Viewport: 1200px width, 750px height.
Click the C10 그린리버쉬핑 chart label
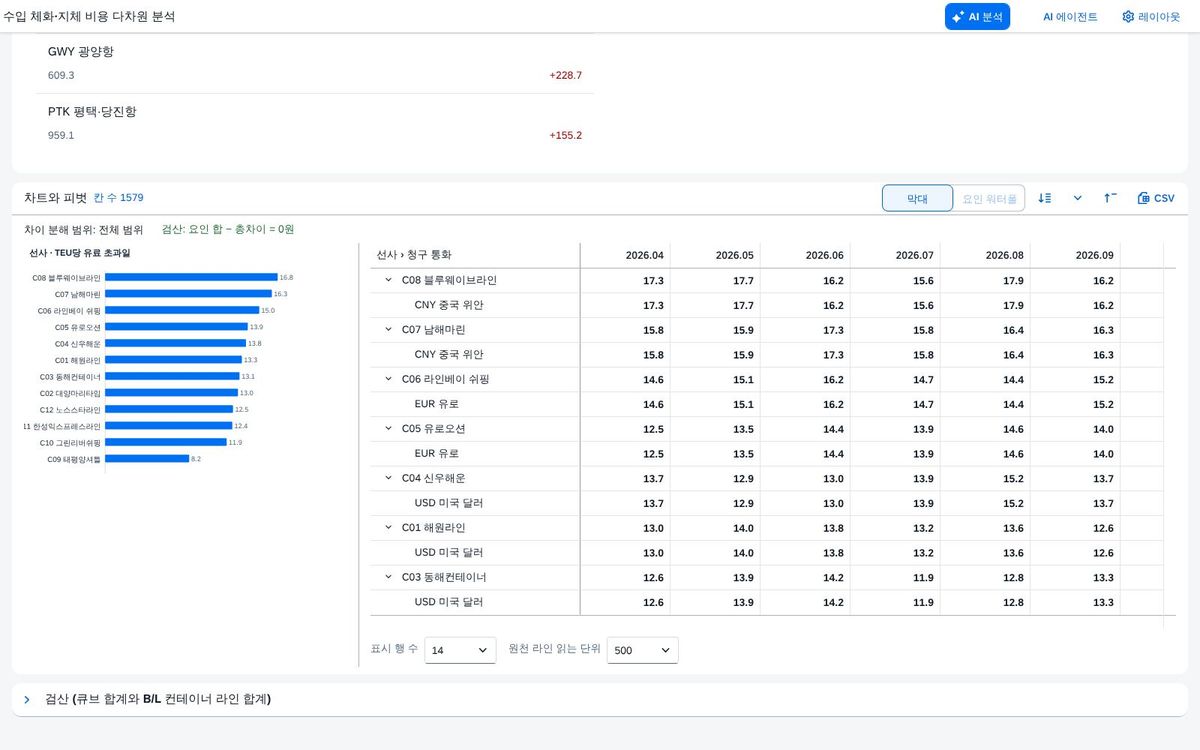pyautogui.click(x=70, y=443)
